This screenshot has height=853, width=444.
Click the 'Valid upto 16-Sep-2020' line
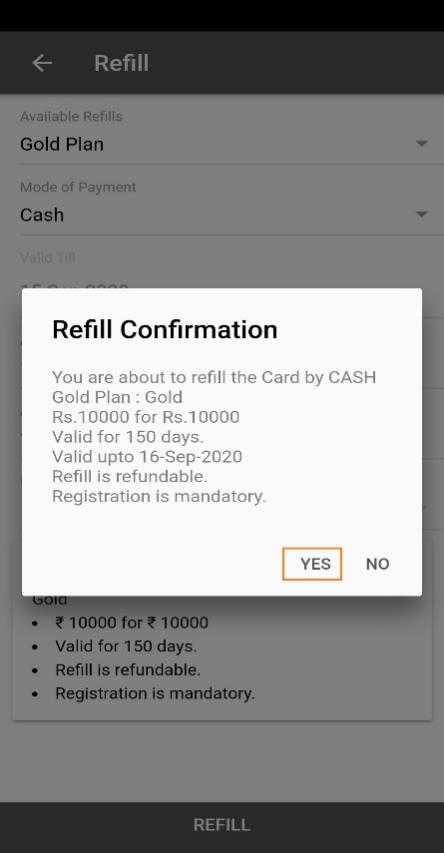pos(147,456)
